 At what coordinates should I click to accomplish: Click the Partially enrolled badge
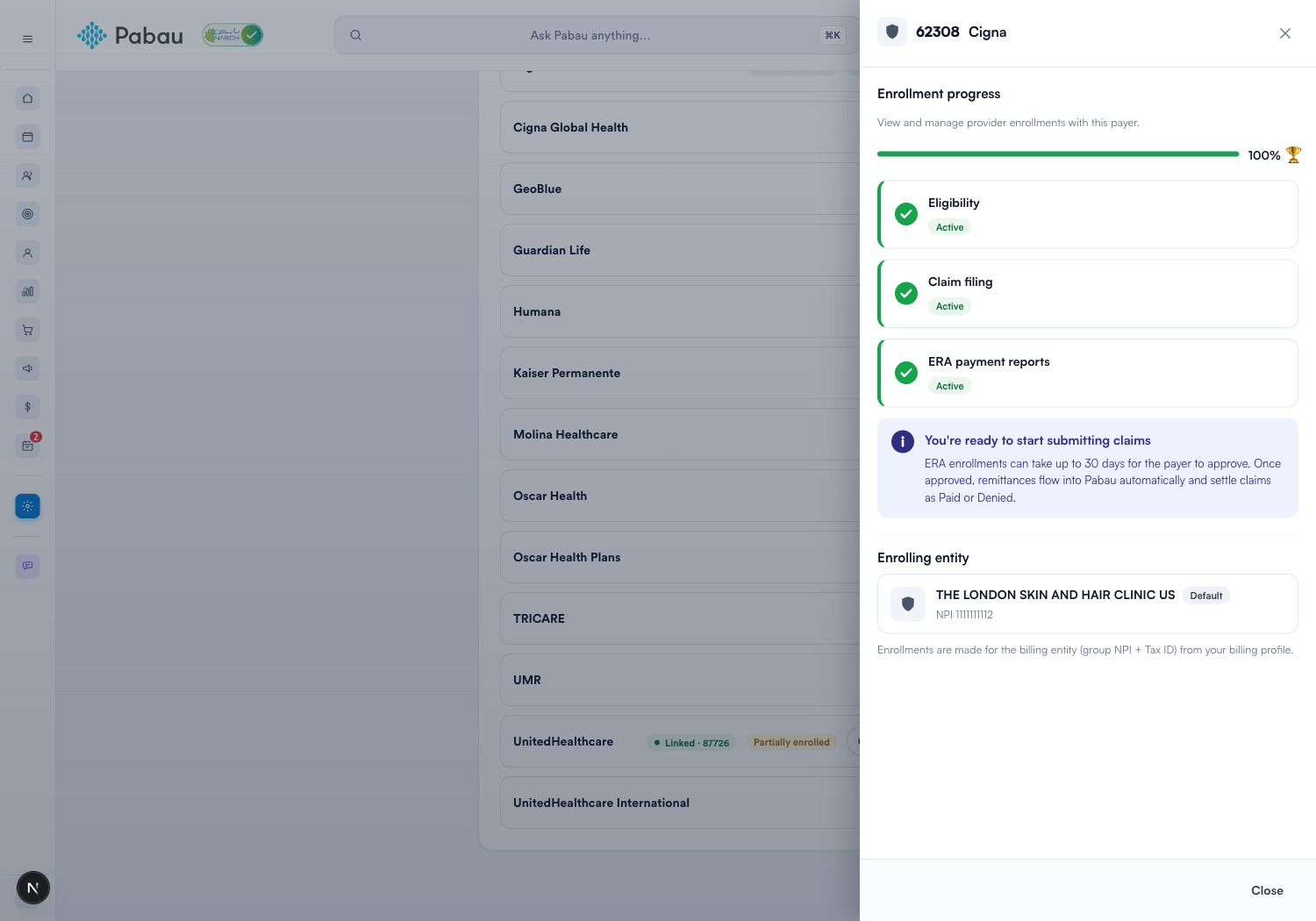791,742
